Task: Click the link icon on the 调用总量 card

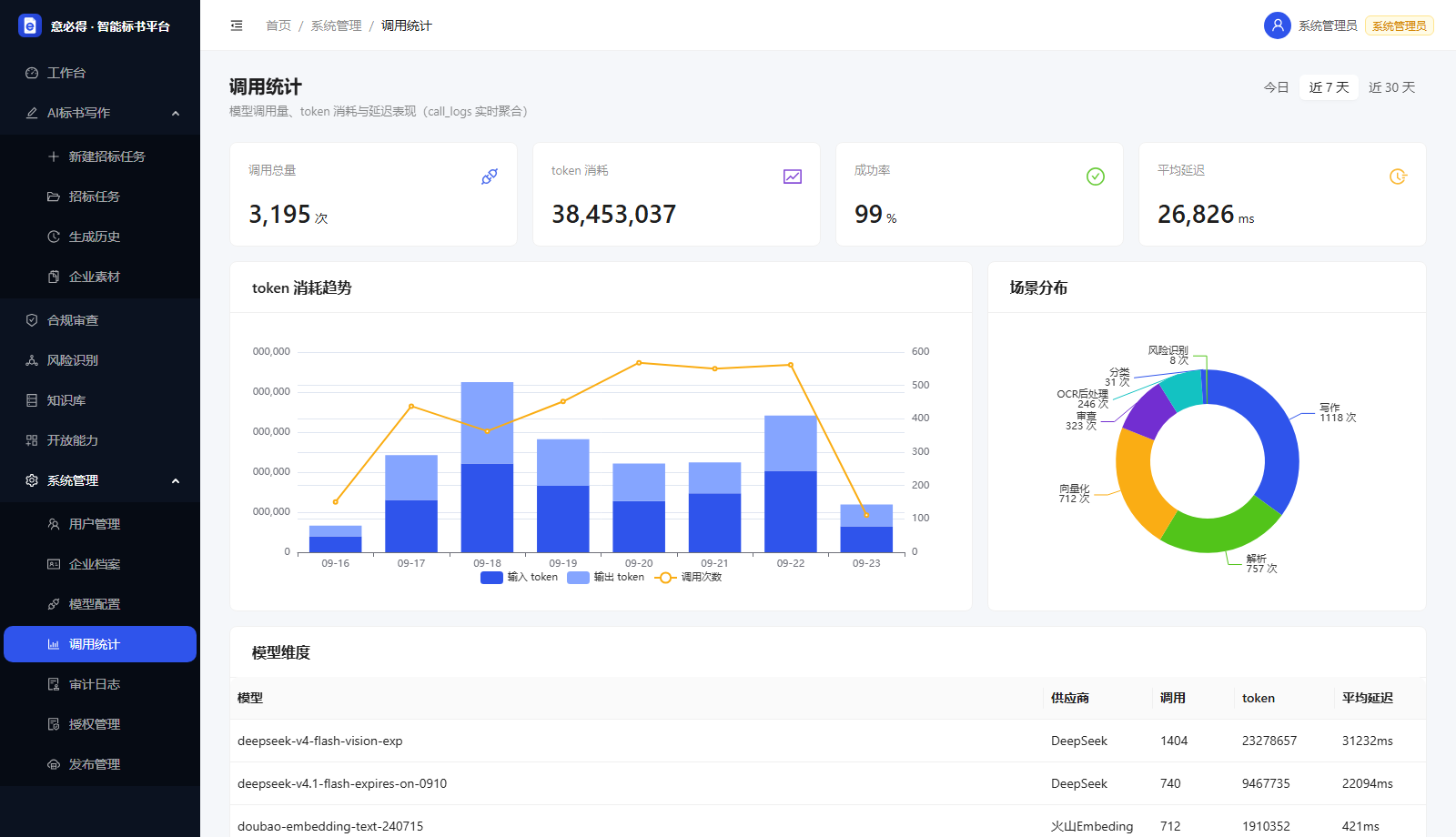Action: tap(490, 176)
